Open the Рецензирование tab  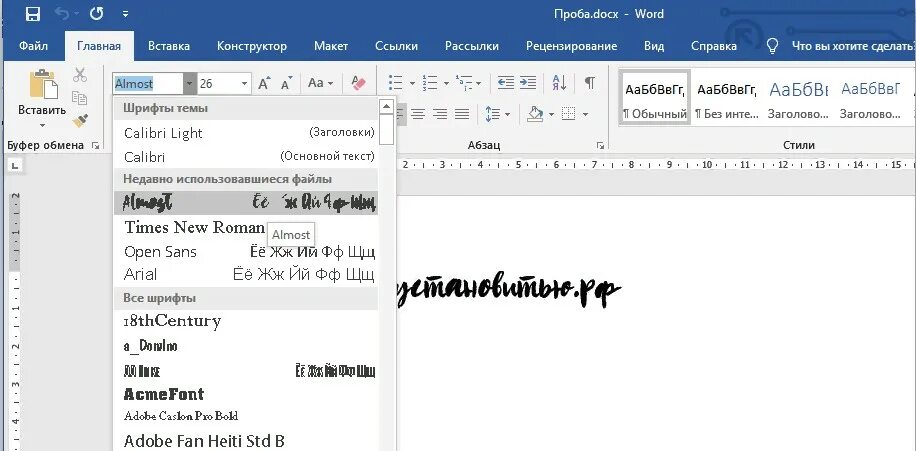pos(571,46)
